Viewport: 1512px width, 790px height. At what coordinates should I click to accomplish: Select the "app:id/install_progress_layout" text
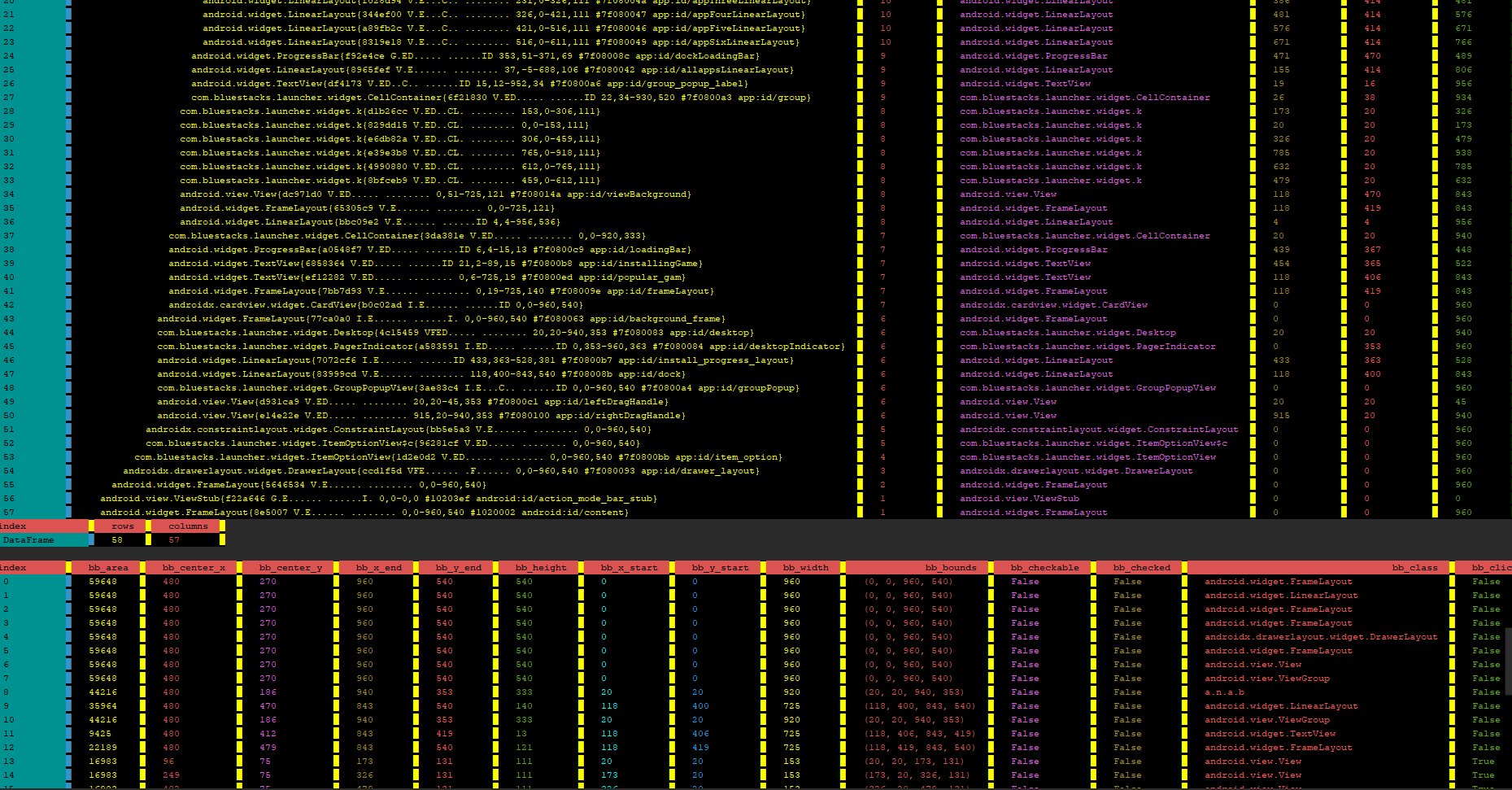[x=704, y=360]
